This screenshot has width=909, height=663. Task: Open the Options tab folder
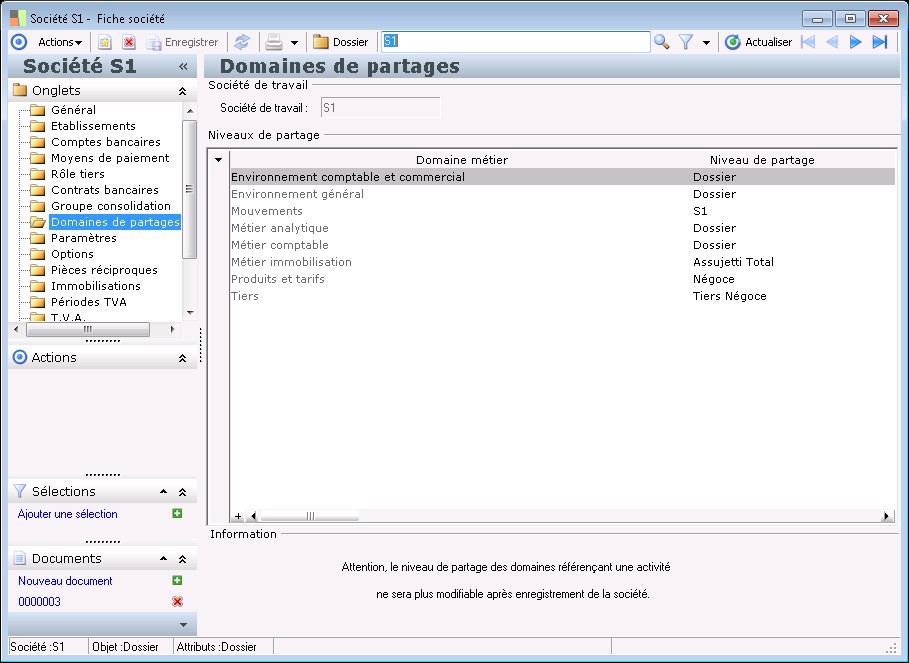point(72,254)
